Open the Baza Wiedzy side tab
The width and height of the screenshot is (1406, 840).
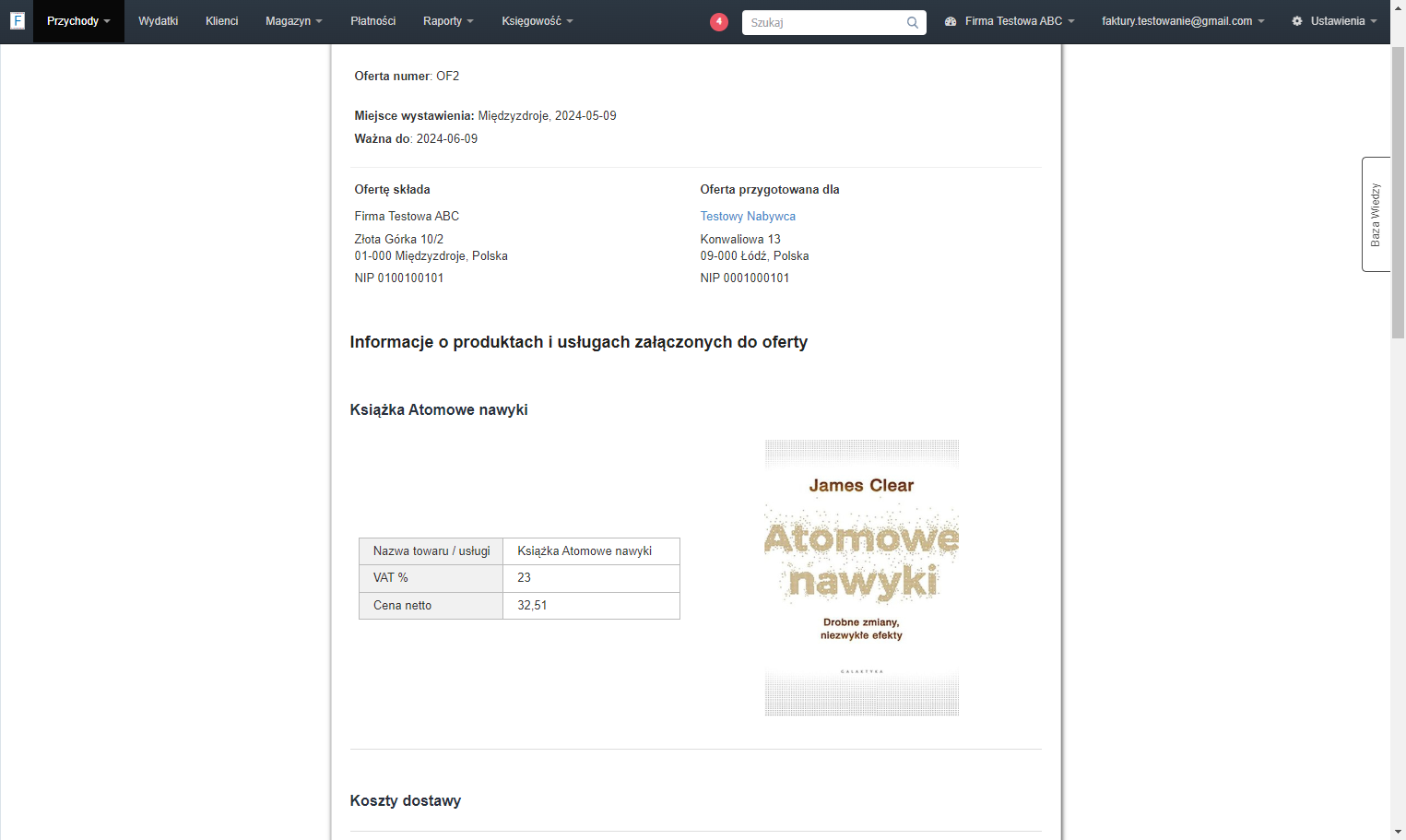click(1376, 214)
